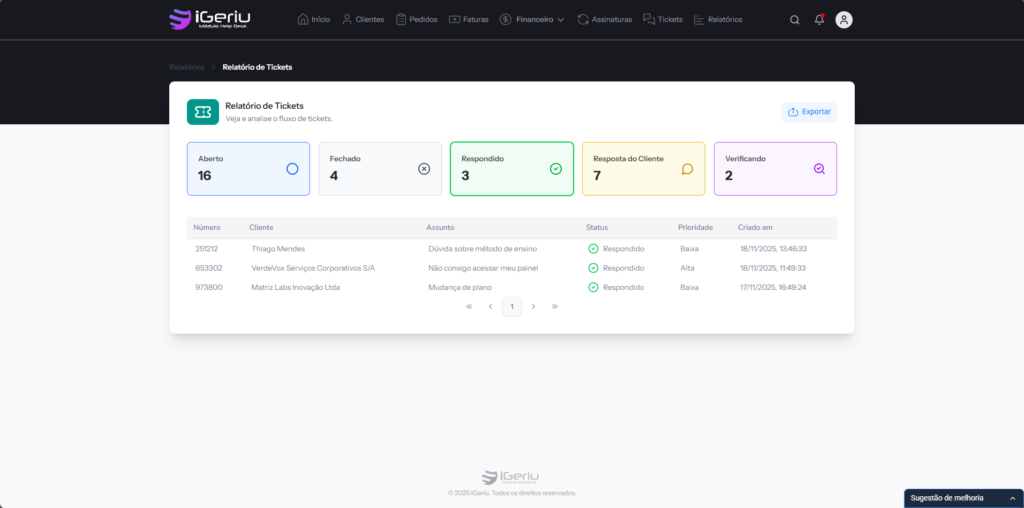Go to the next page arrow
Image resolution: width=1024 pixels, height=508 pixels.
[x=533, y=307]
